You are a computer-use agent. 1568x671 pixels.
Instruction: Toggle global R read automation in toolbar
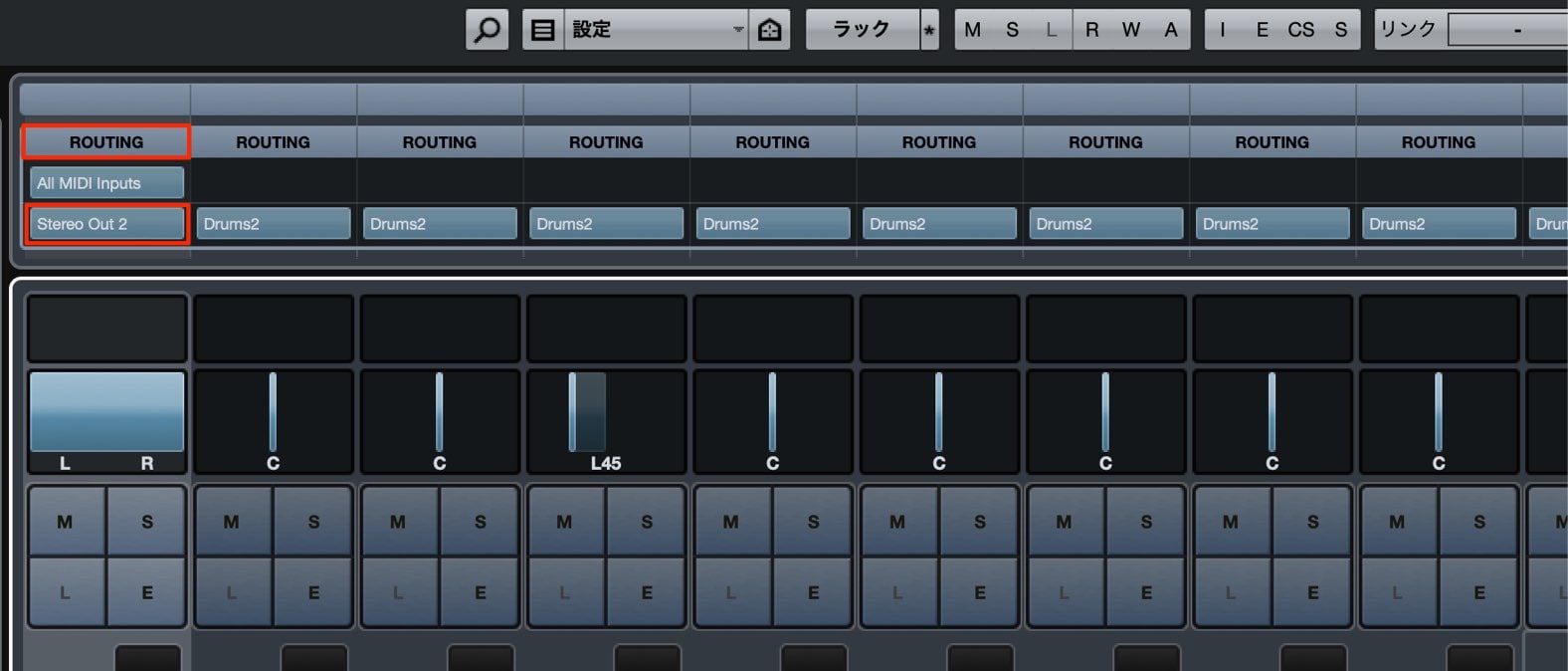1092,30
